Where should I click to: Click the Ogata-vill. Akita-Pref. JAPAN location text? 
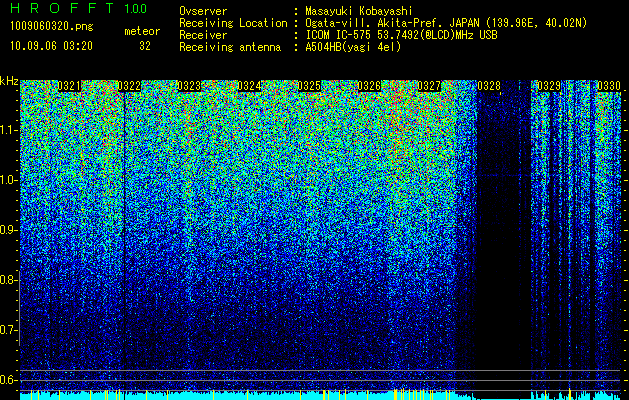click(x=446, y=23)
